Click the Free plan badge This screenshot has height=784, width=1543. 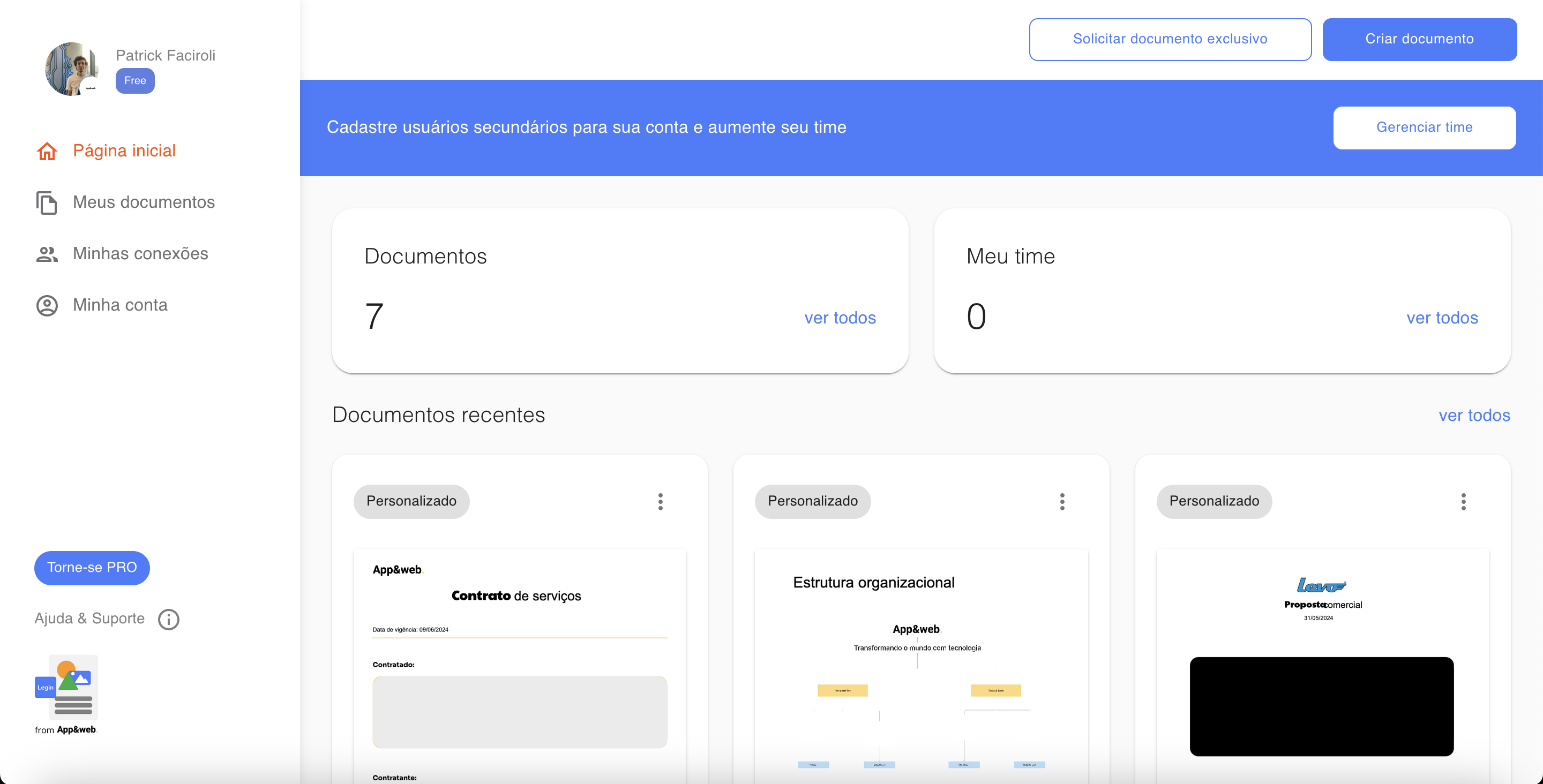click(135, 81)
